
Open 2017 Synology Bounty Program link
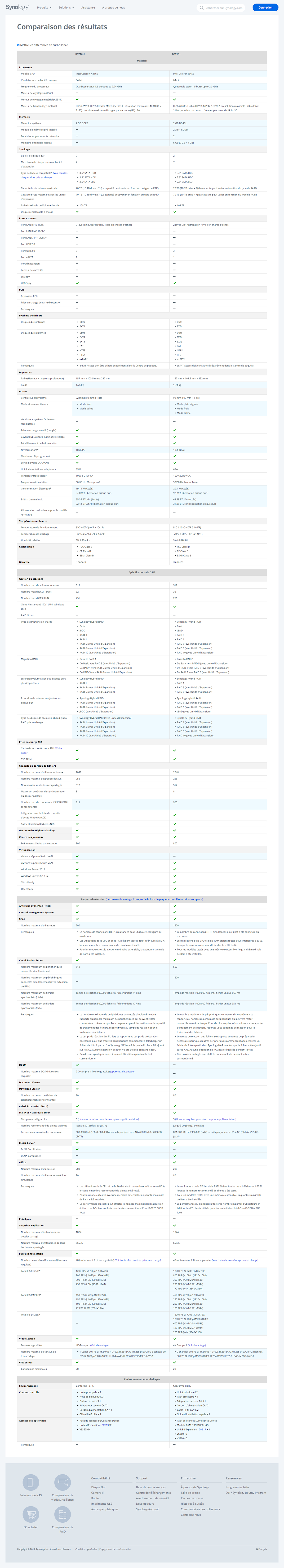[x=246, y=1493]
